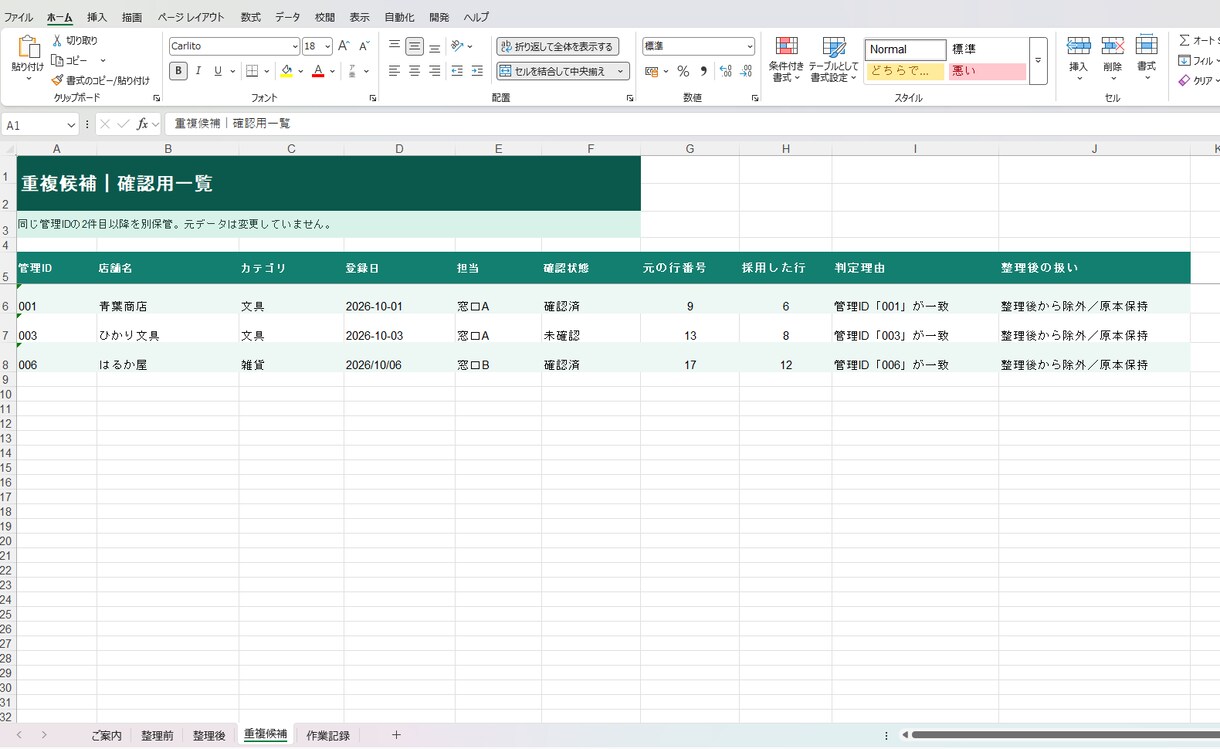This screenshot has height=749, width=1220.
Task: Click the AutoSum sigma icon
Action: click(x=1184, y=40)
